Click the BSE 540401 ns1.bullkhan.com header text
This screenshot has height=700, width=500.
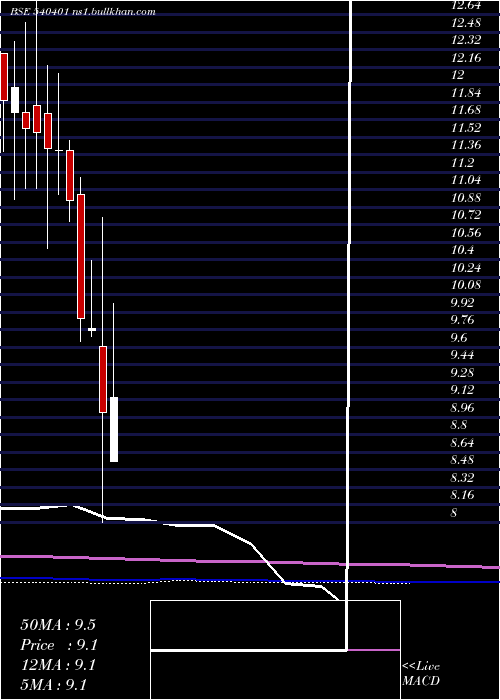(x=83, y=12)
